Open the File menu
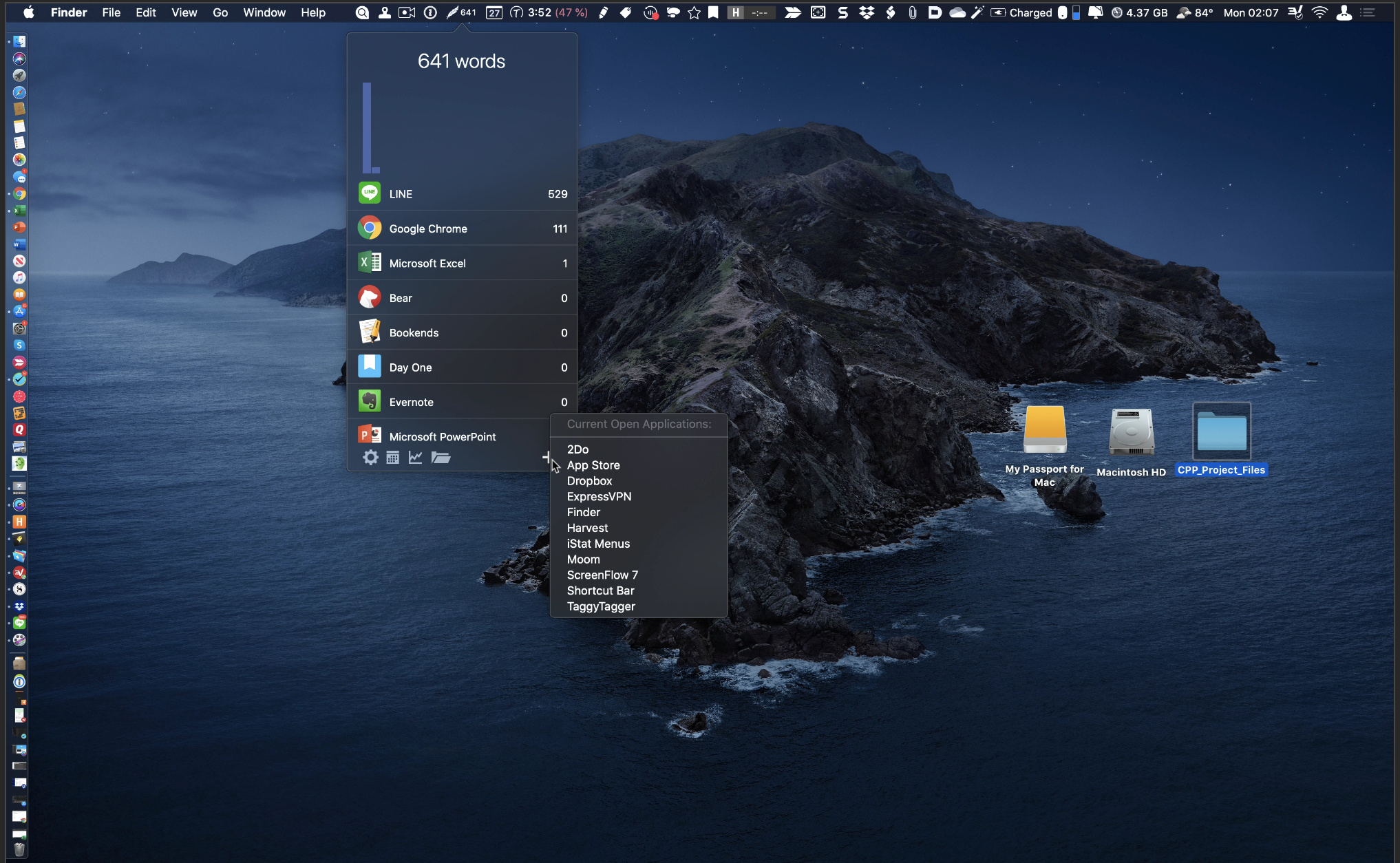Image resolution: width=1400 pixels, height=863 pixels. (112, 12)
